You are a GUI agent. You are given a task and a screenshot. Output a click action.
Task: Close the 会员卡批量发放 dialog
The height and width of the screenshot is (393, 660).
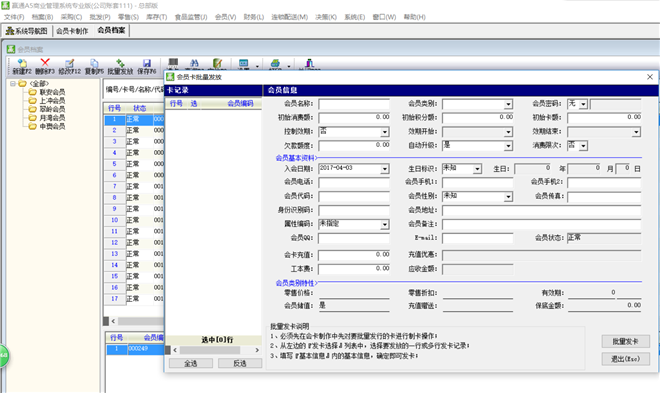point(649,77)
